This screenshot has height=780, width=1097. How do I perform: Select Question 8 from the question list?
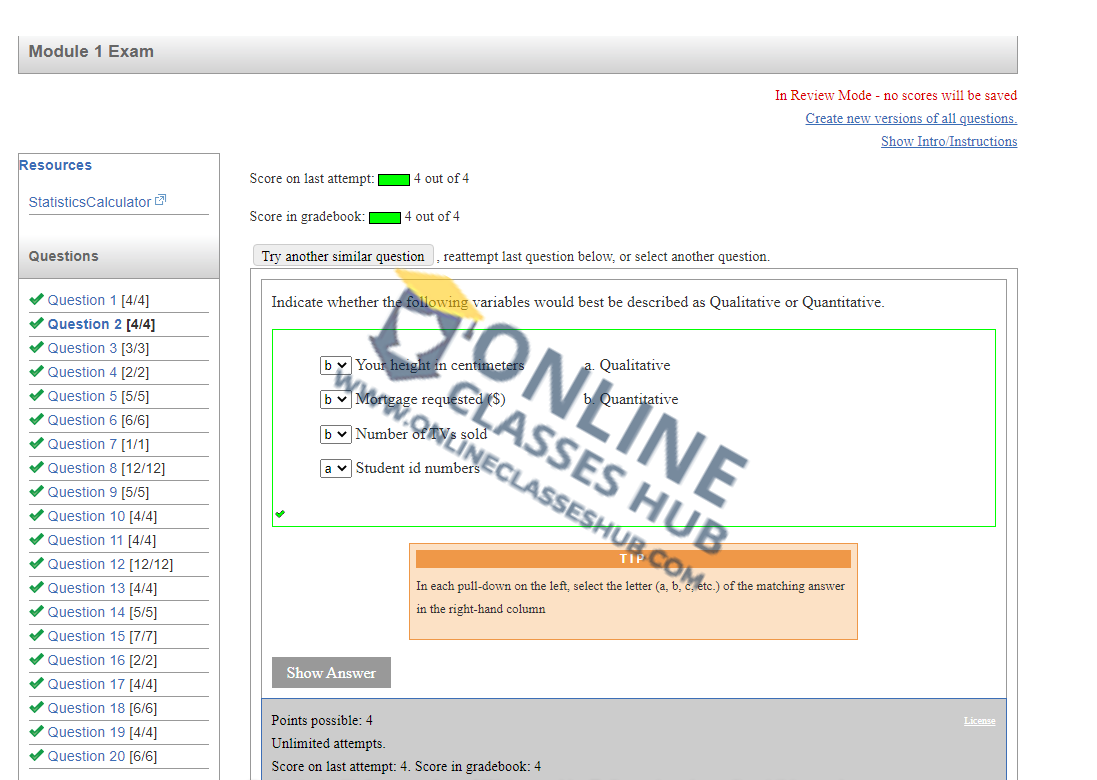click(x=82, y=468)
